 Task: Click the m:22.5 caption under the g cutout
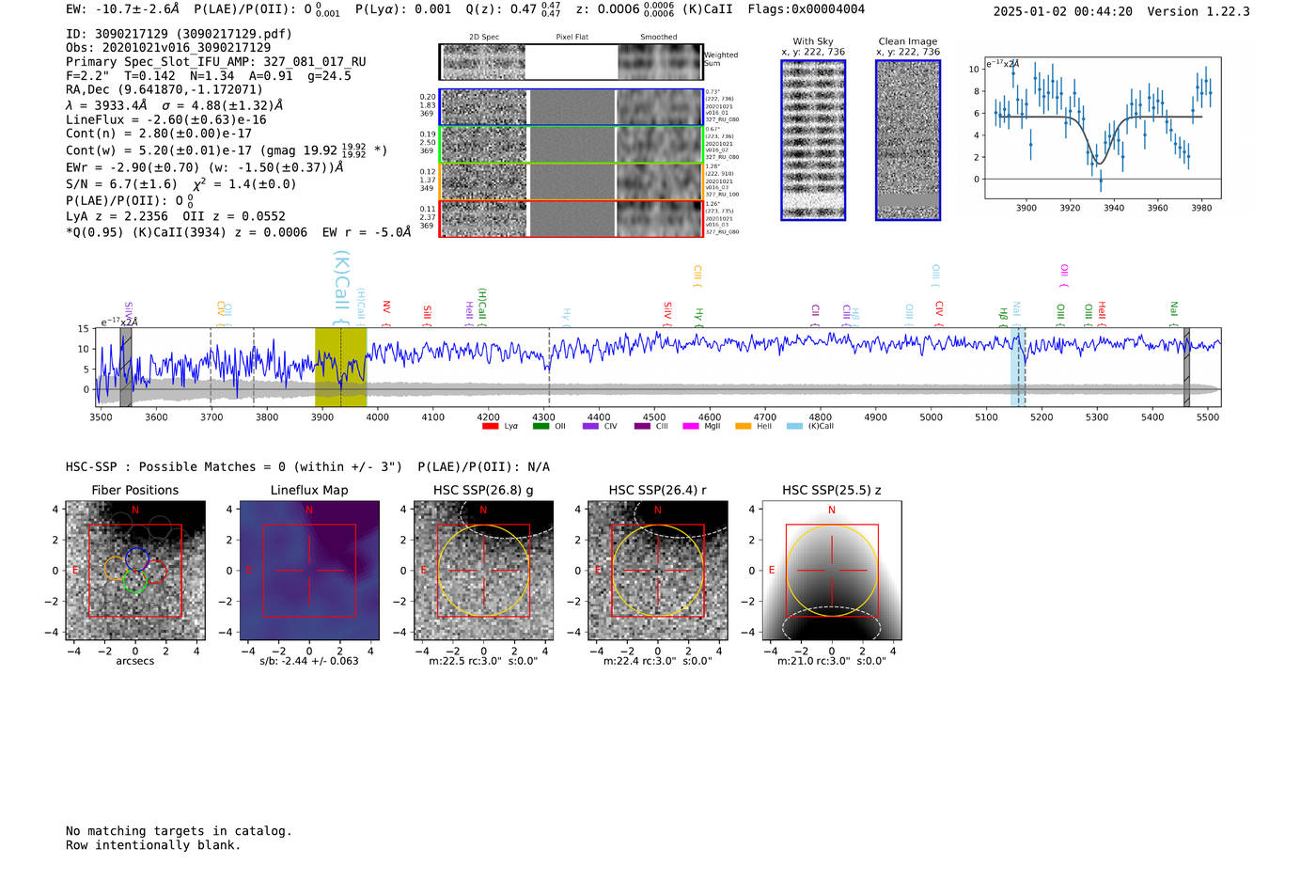click(483, 661)
